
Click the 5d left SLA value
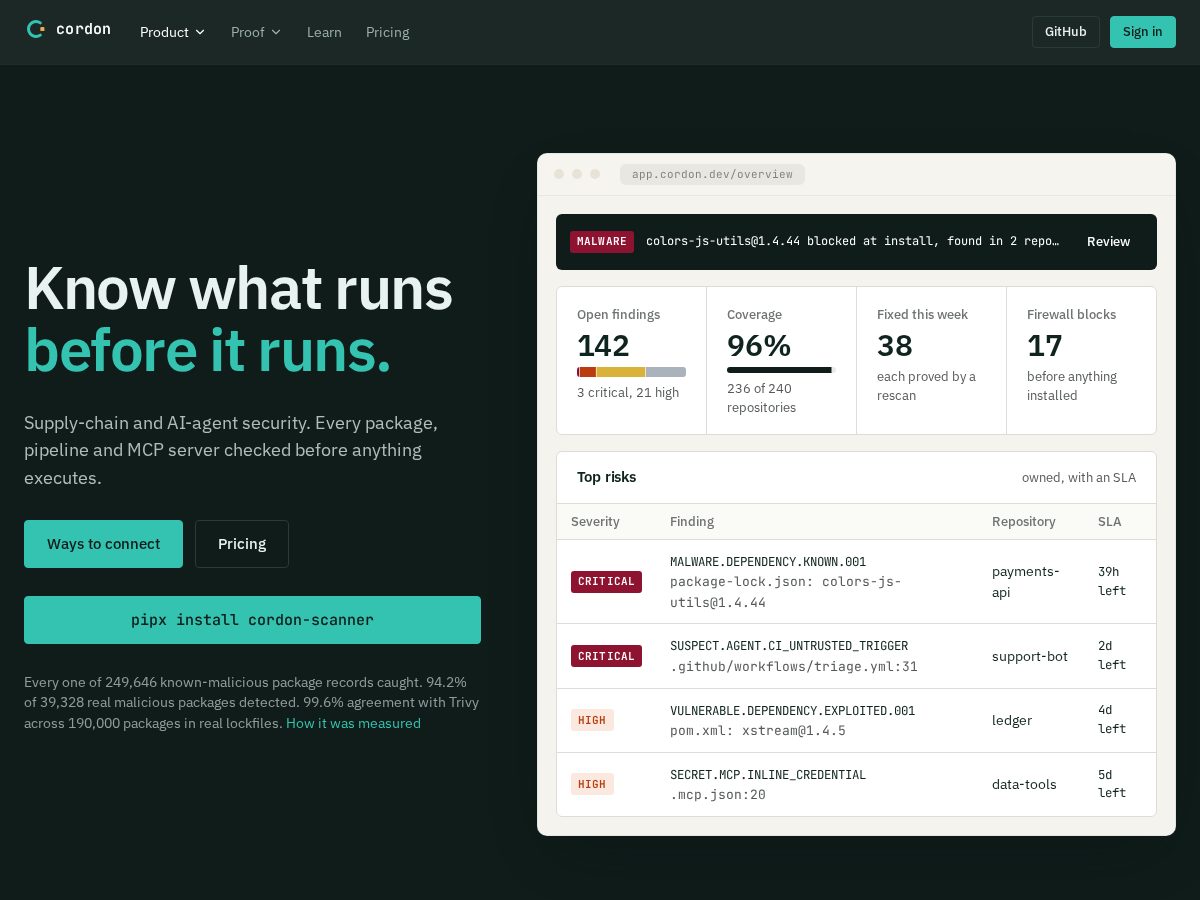1112,783
